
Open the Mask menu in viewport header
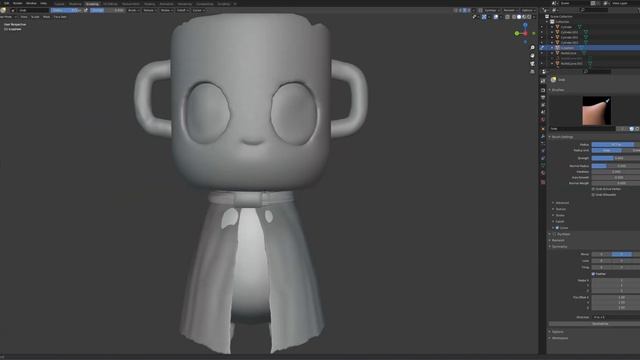tap(47, 17)
